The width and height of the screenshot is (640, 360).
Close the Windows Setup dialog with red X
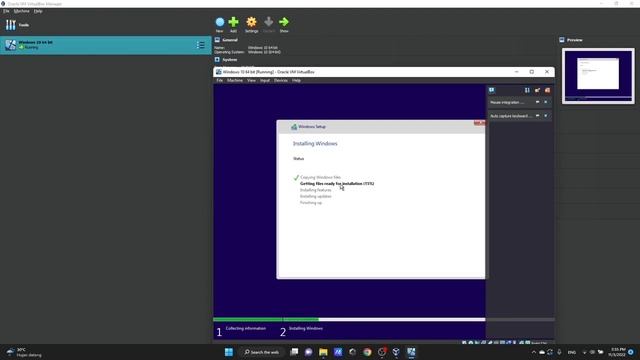click(x=480, y=122)
